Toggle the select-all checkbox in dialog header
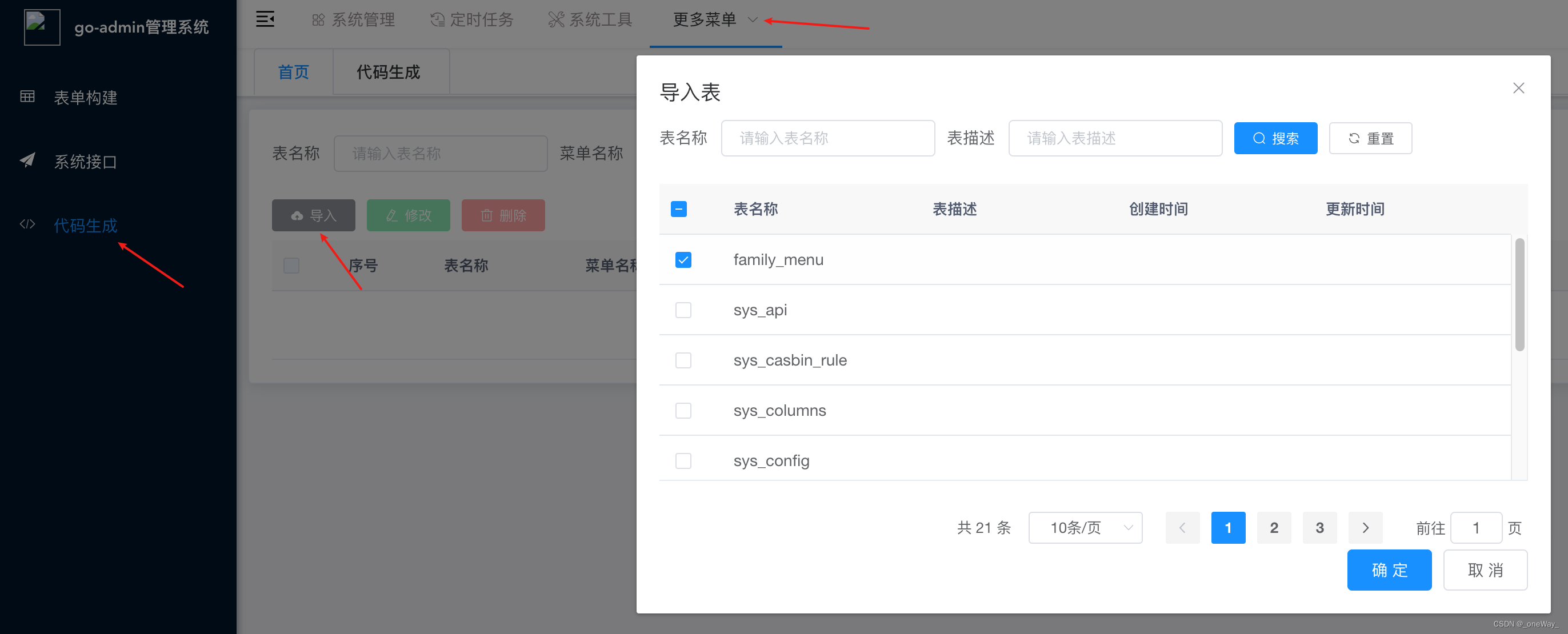This screenshot has height=634, width=1568. tap(679, 209)
